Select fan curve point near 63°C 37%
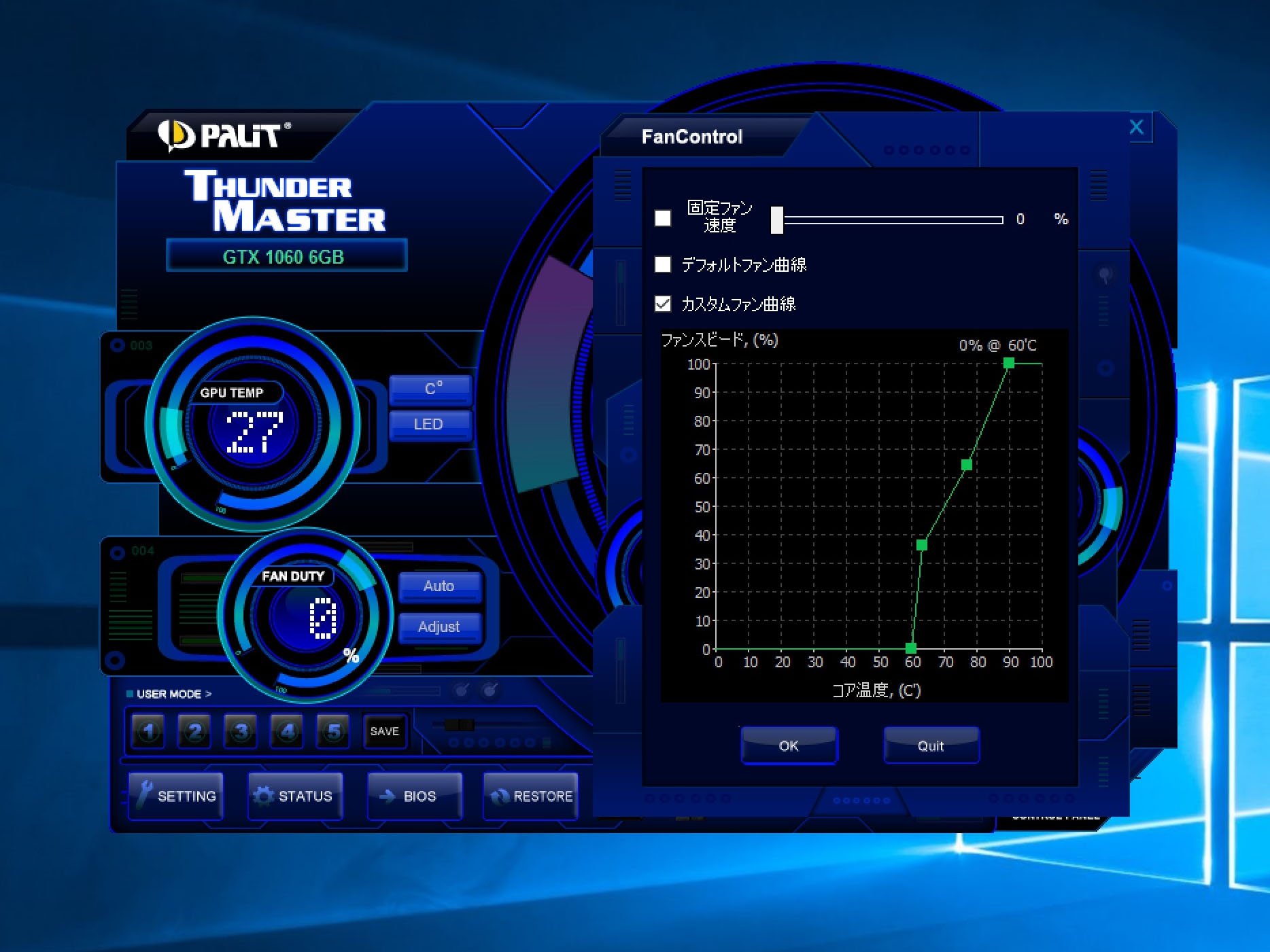 921,545
